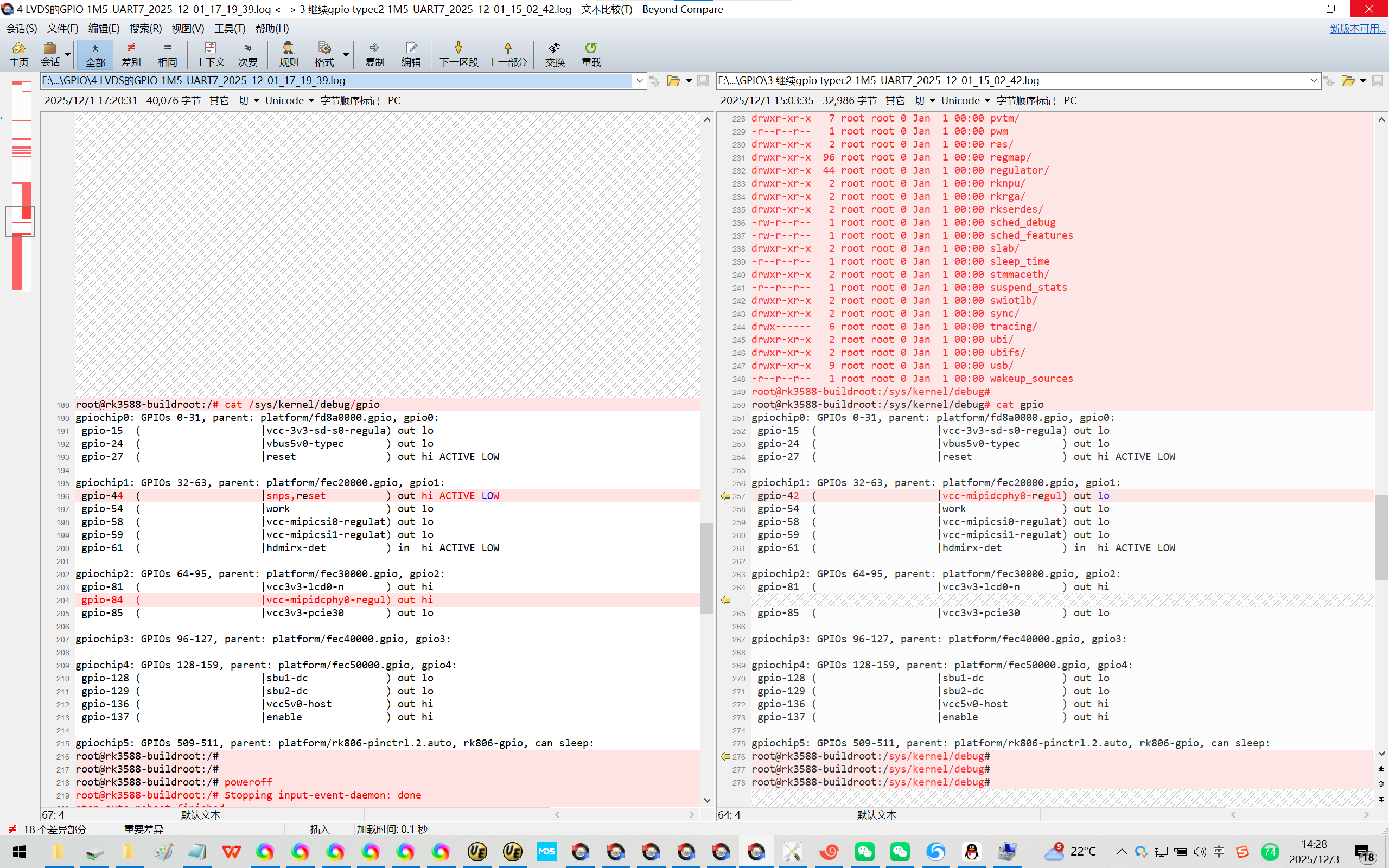The height and width of the screenshot is (868, 1389).
Task: Open the Search (搜索) menu
Action: coord(145,28)
